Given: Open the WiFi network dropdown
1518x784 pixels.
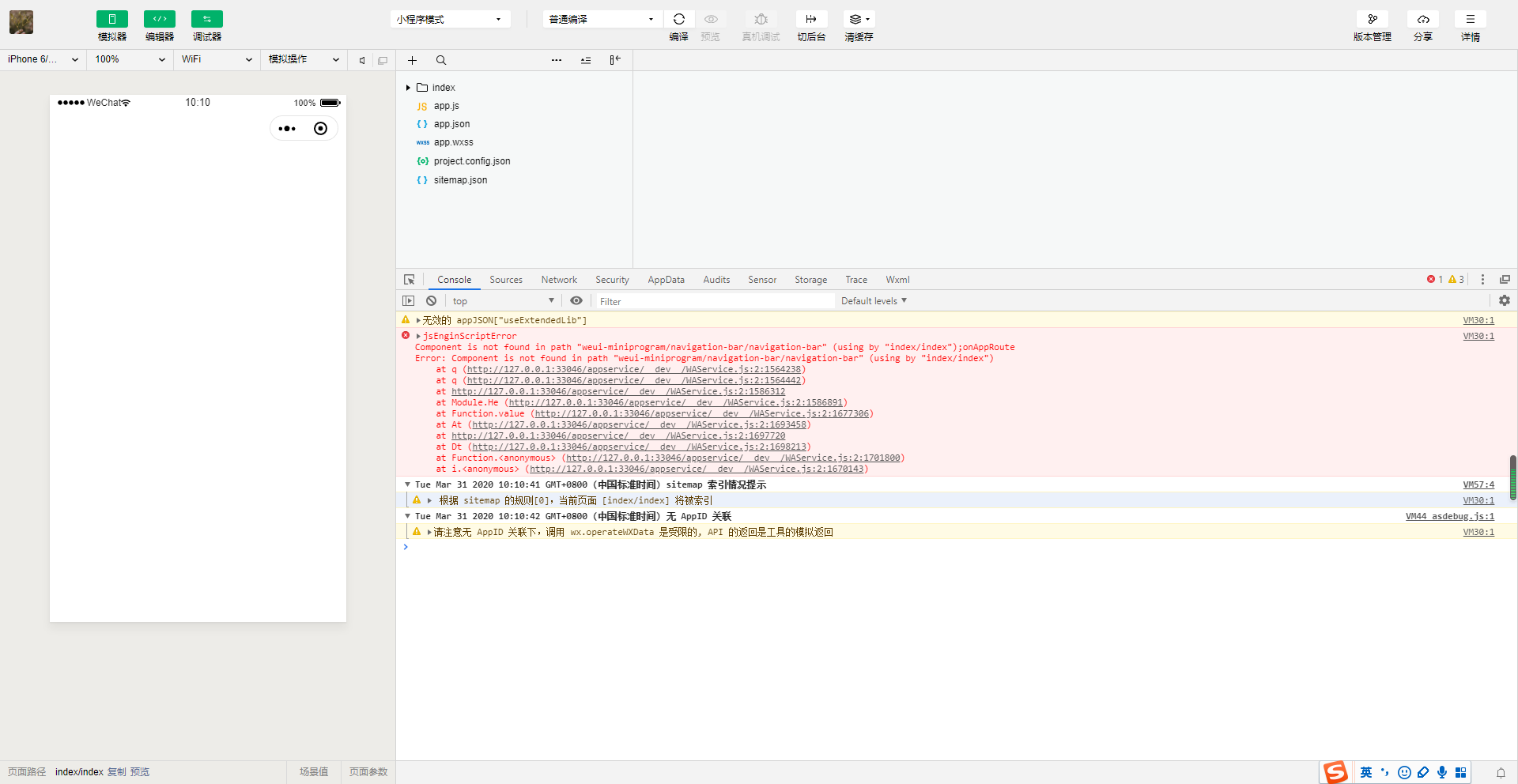Looking at the screenshot, I should [217, 59].
